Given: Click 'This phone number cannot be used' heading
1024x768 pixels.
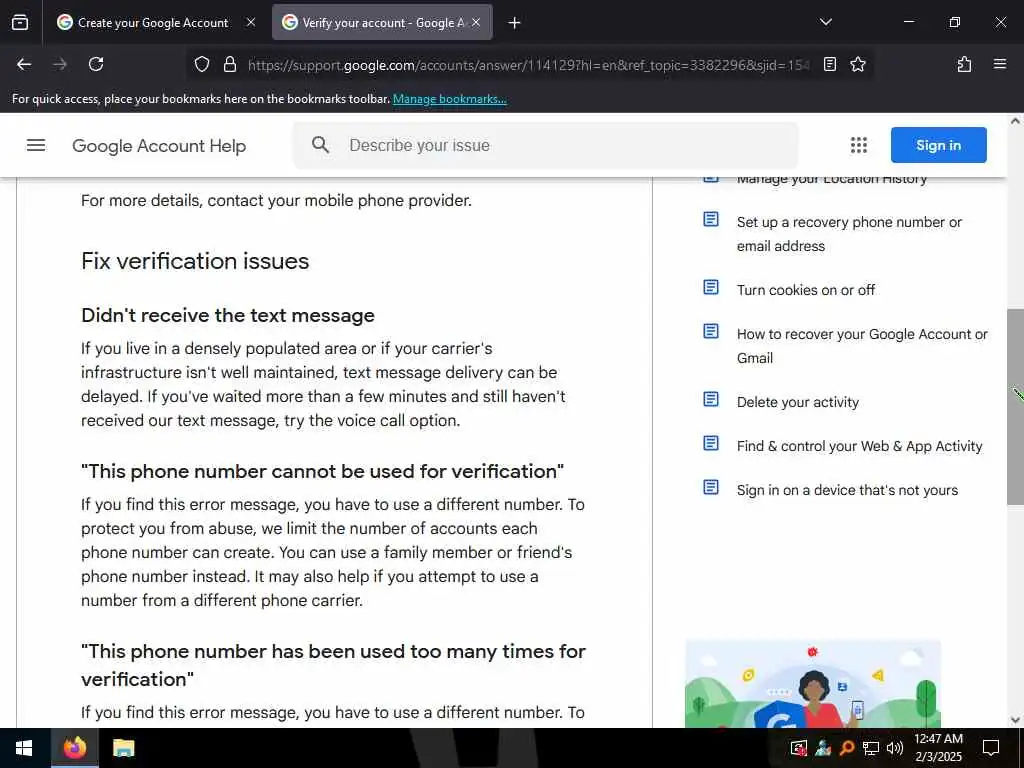Looking at the screenshot, I should click(x=323, y=472).
